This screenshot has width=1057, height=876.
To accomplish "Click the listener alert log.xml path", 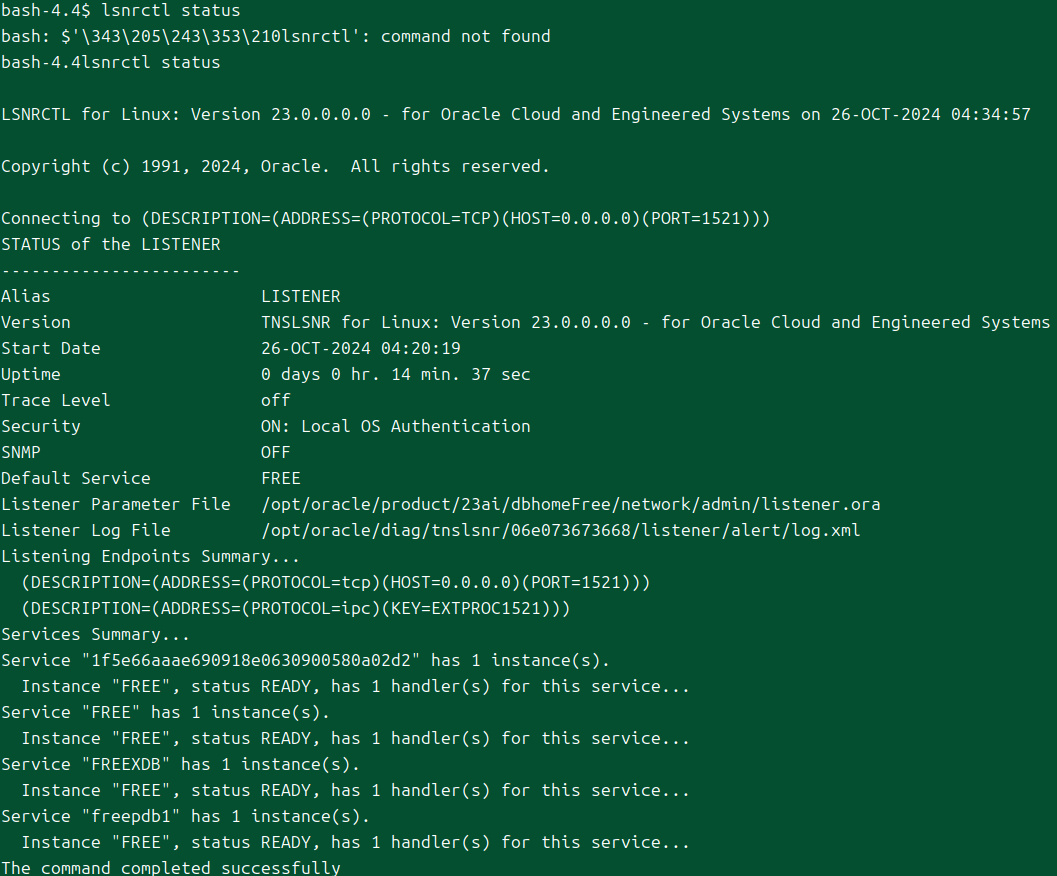I will click(560, 530).
